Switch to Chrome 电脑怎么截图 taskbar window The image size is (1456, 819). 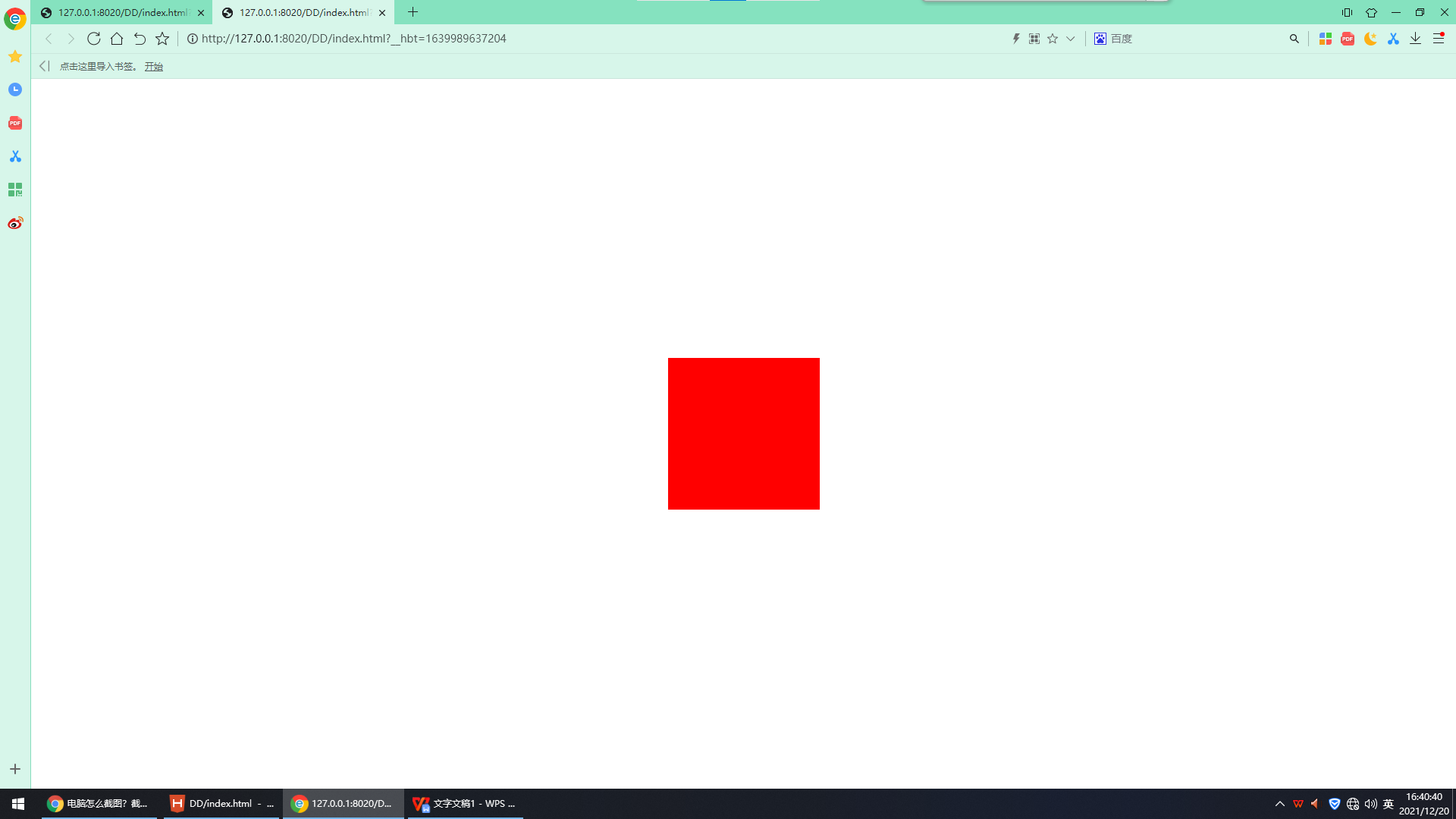point(99,804)
